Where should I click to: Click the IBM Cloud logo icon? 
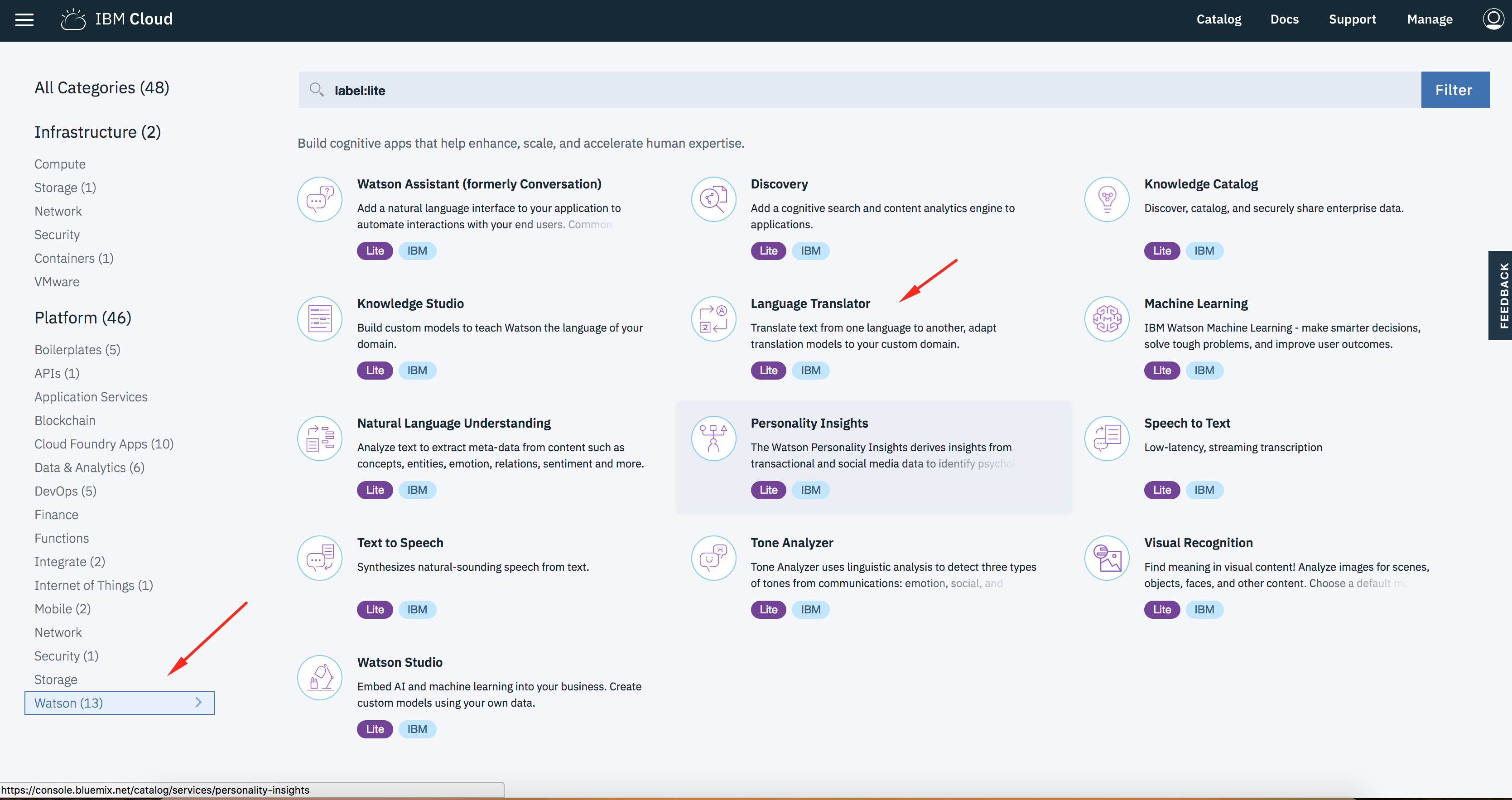(73, 19)
